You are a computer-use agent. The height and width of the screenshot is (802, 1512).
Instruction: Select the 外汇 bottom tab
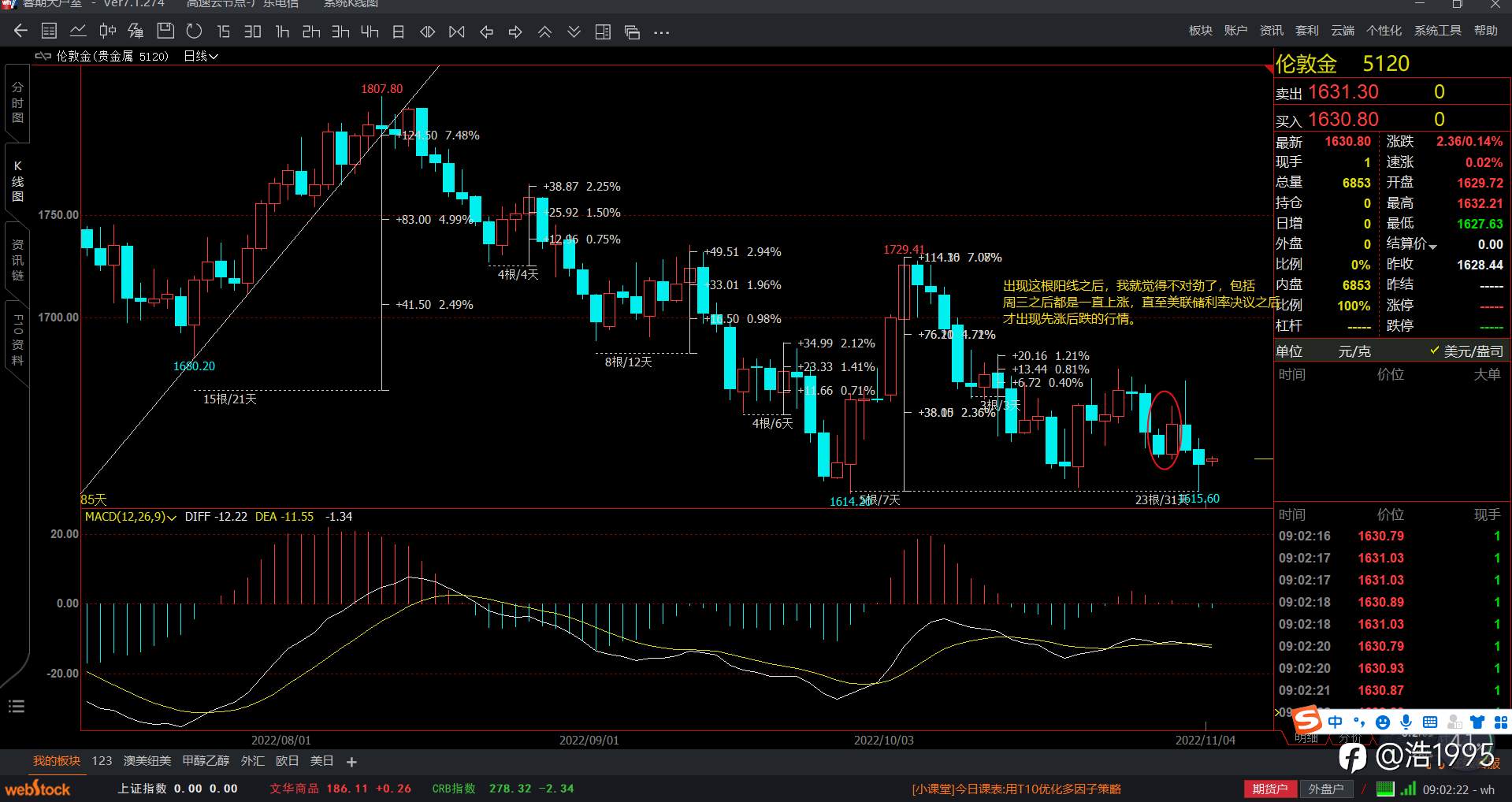pos(253,761)
